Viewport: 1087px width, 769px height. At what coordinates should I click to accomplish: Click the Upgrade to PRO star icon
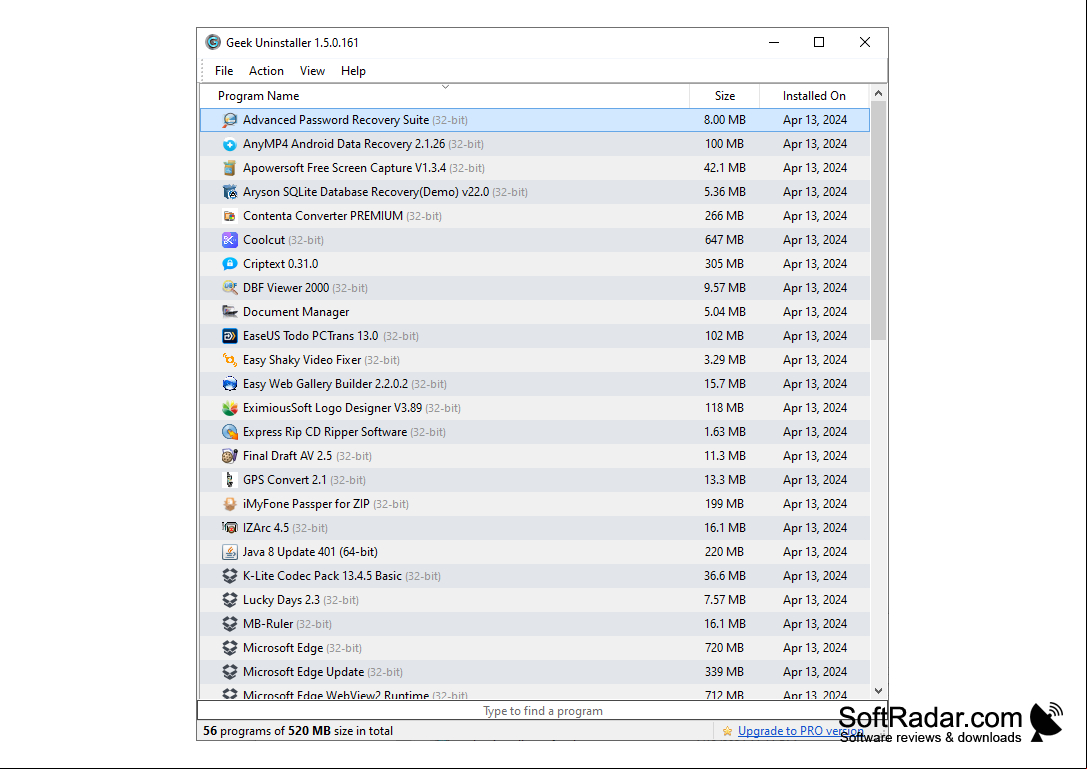727,731
